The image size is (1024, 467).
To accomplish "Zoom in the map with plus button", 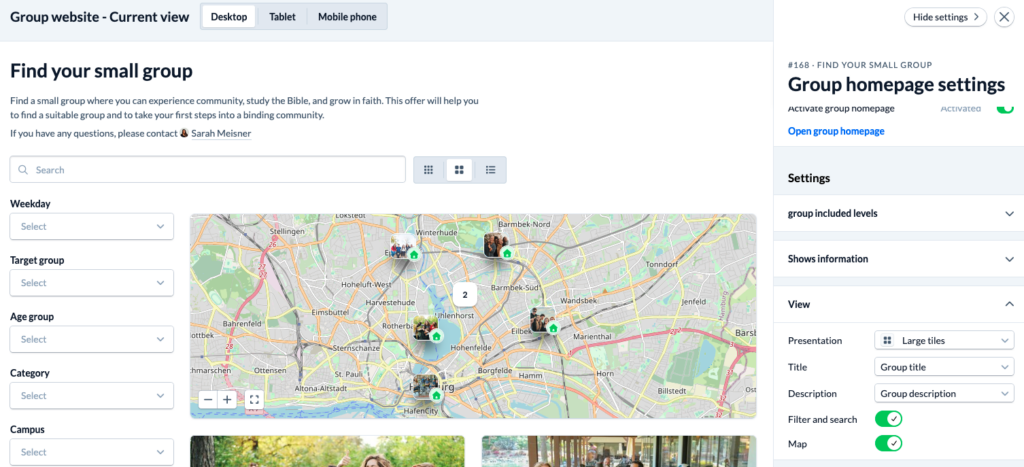I will pyautogui.click(x=227, y=400).
